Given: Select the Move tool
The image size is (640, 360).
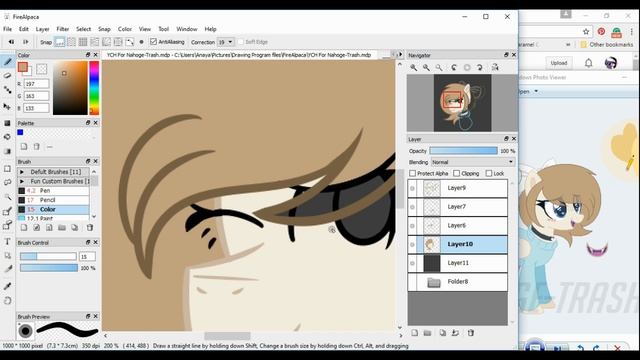Looking at the screenshot, I should [x=7, y=107].
